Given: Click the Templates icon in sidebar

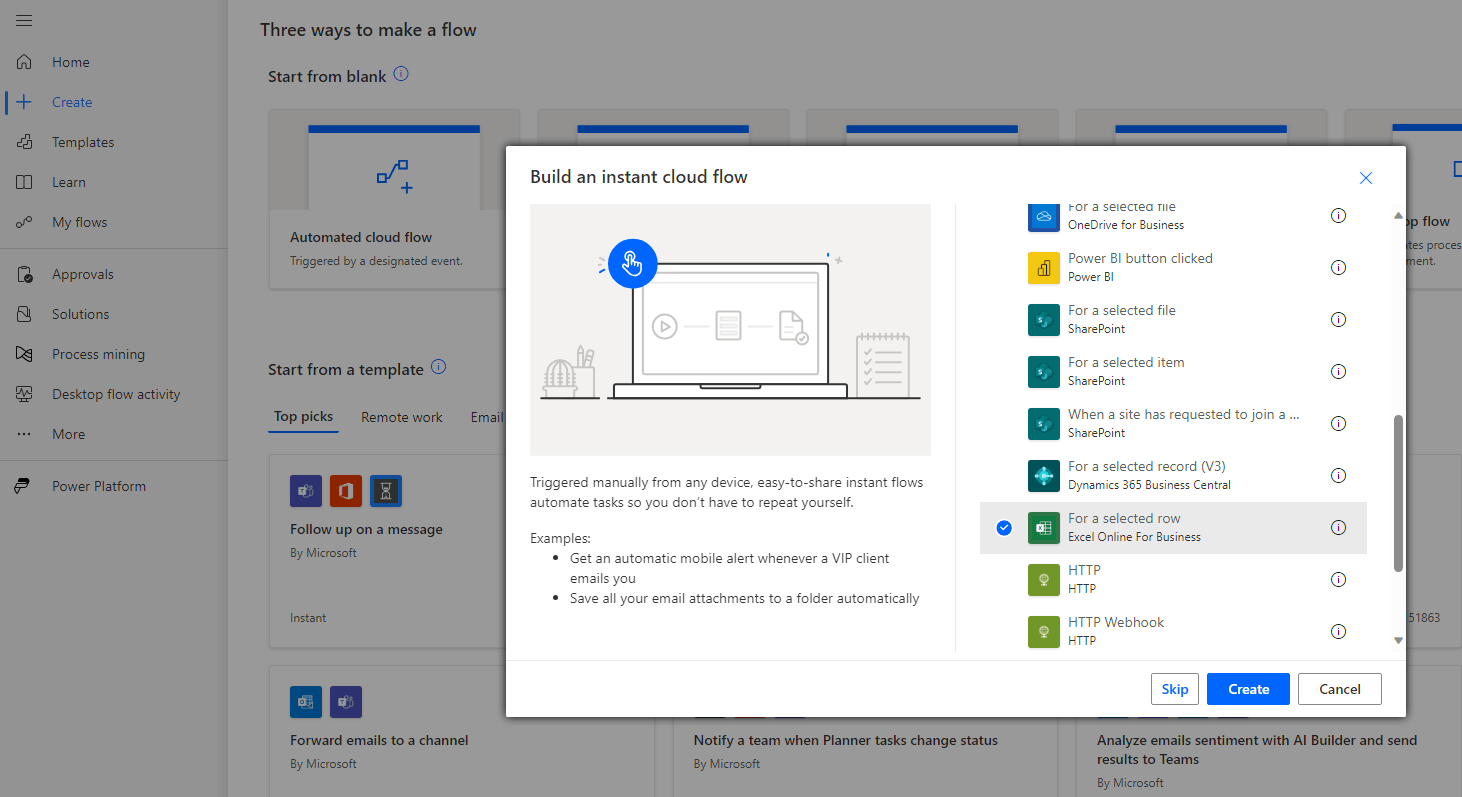Looking at the screenshot, I should (25, 142).
